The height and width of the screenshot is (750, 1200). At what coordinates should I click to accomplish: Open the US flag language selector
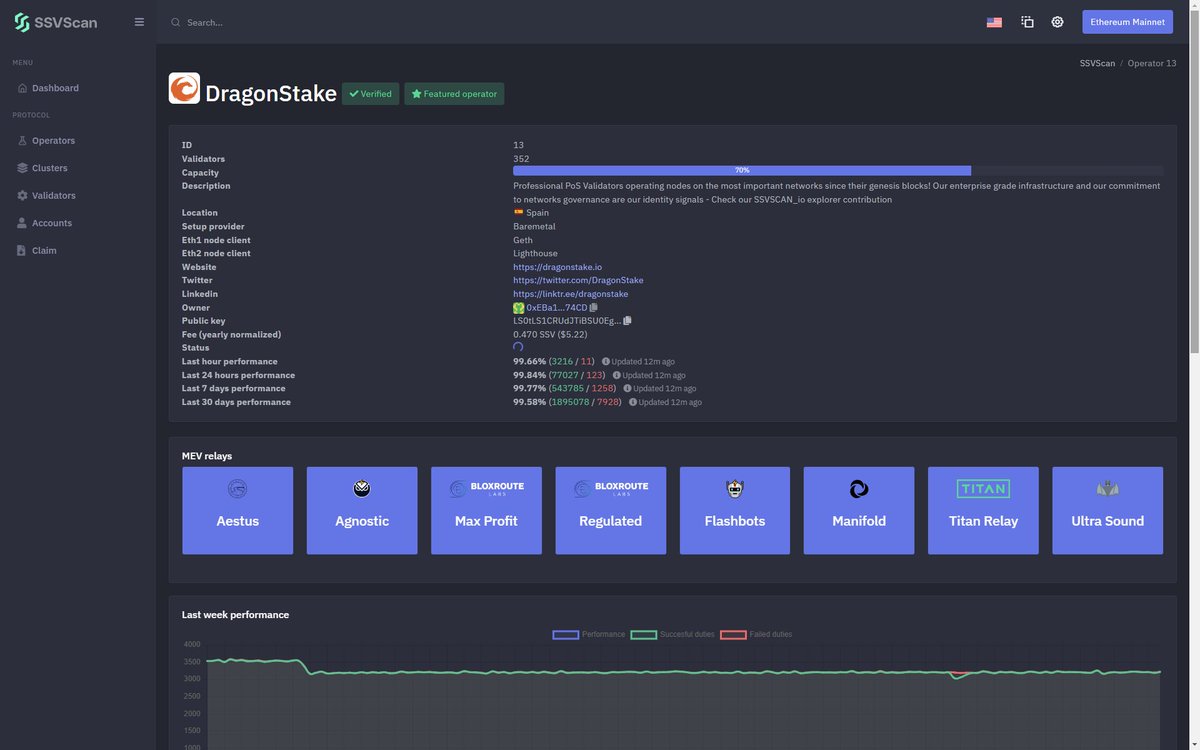[994, 22]
